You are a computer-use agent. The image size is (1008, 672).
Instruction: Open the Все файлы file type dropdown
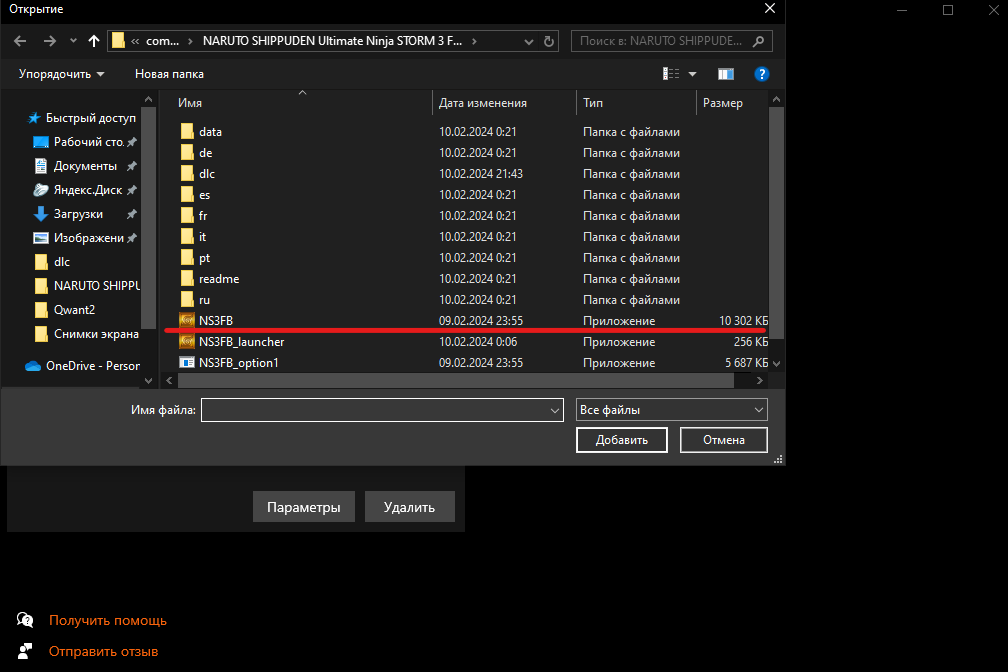click(x=672, y=410)
